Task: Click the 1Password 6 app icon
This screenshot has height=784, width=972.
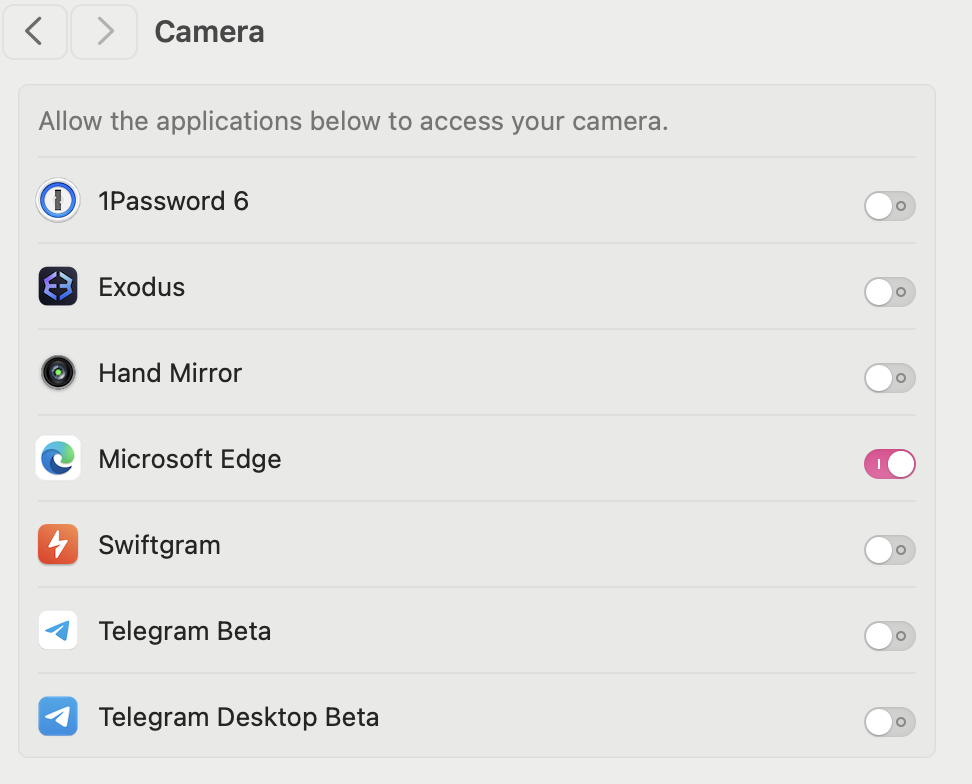Action: point(58,201)
